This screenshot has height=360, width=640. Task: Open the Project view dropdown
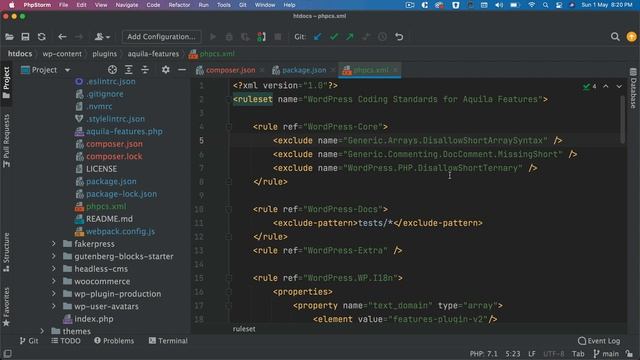point(45,70)
